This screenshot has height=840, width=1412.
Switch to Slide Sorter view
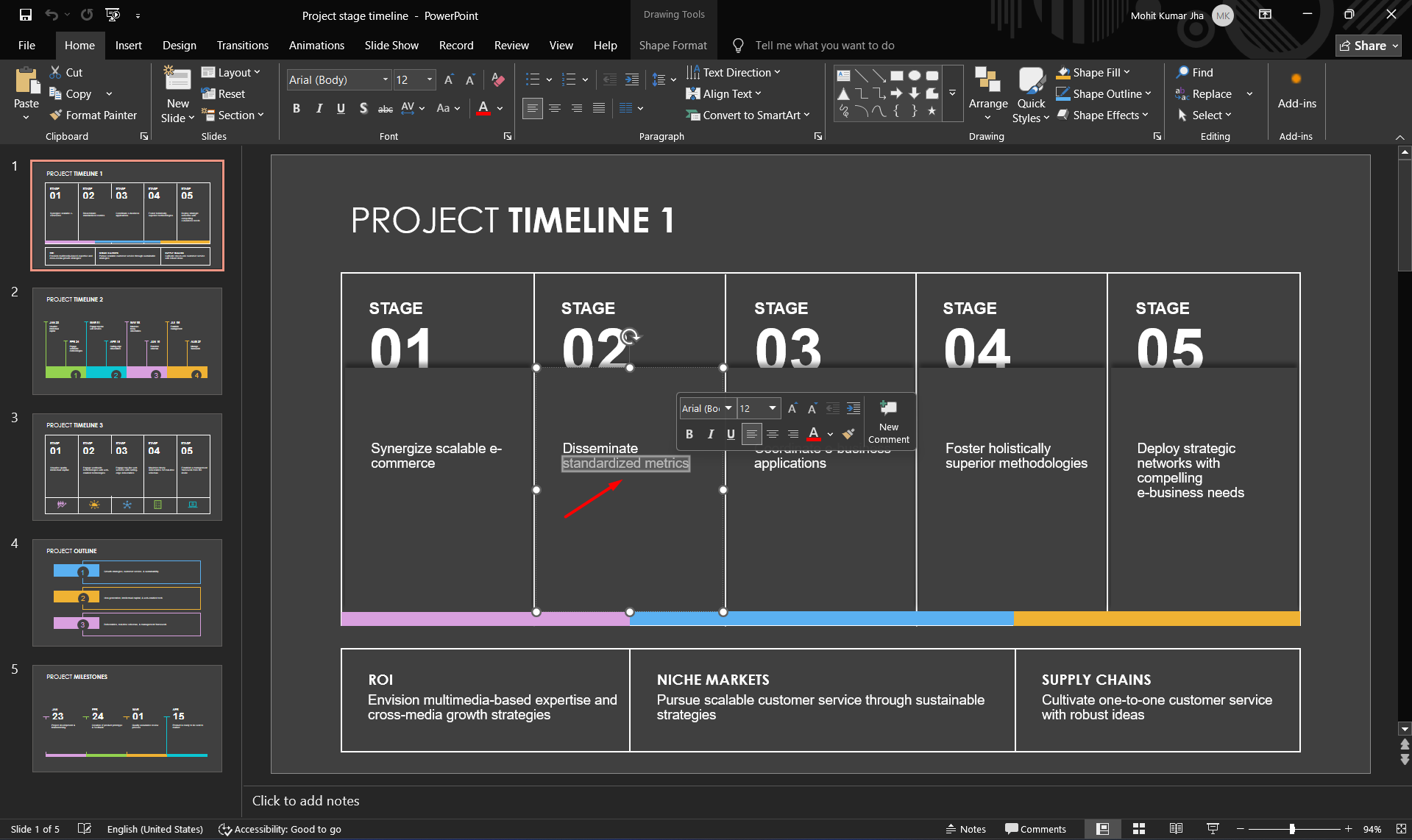click(1139, 829)
